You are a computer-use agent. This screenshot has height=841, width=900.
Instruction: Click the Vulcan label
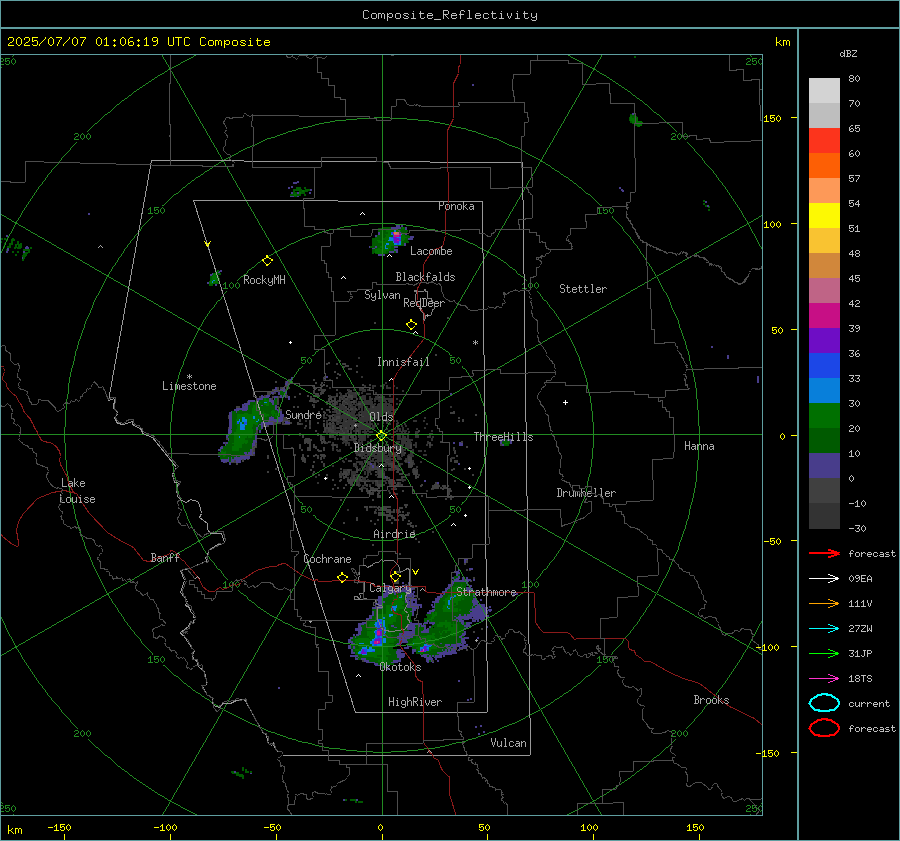coord(509,743)
